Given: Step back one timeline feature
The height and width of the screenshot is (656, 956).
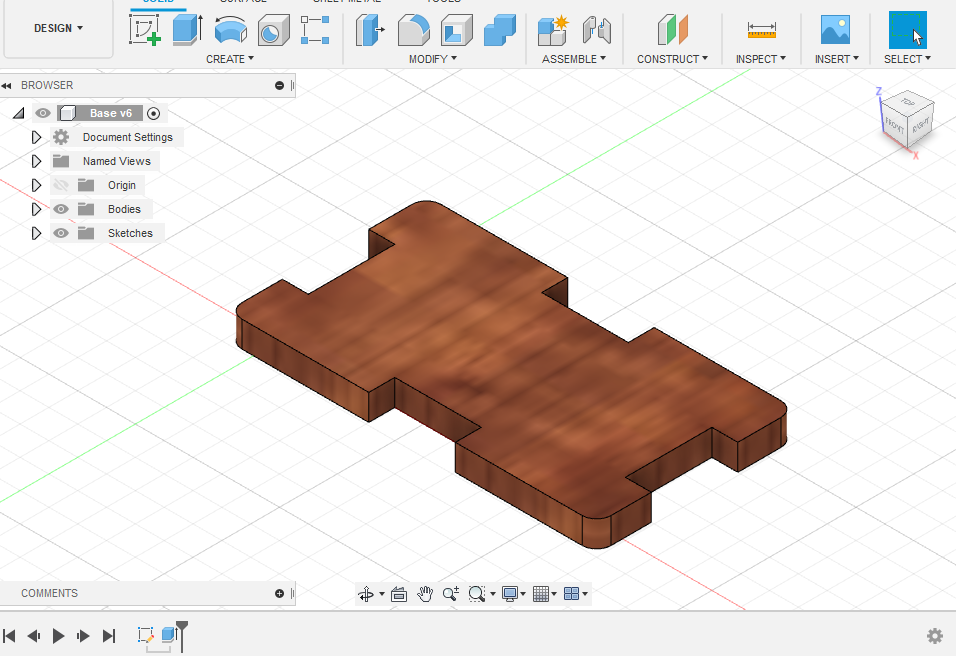Looking at the screenshot, I should (x=34, y=636).
